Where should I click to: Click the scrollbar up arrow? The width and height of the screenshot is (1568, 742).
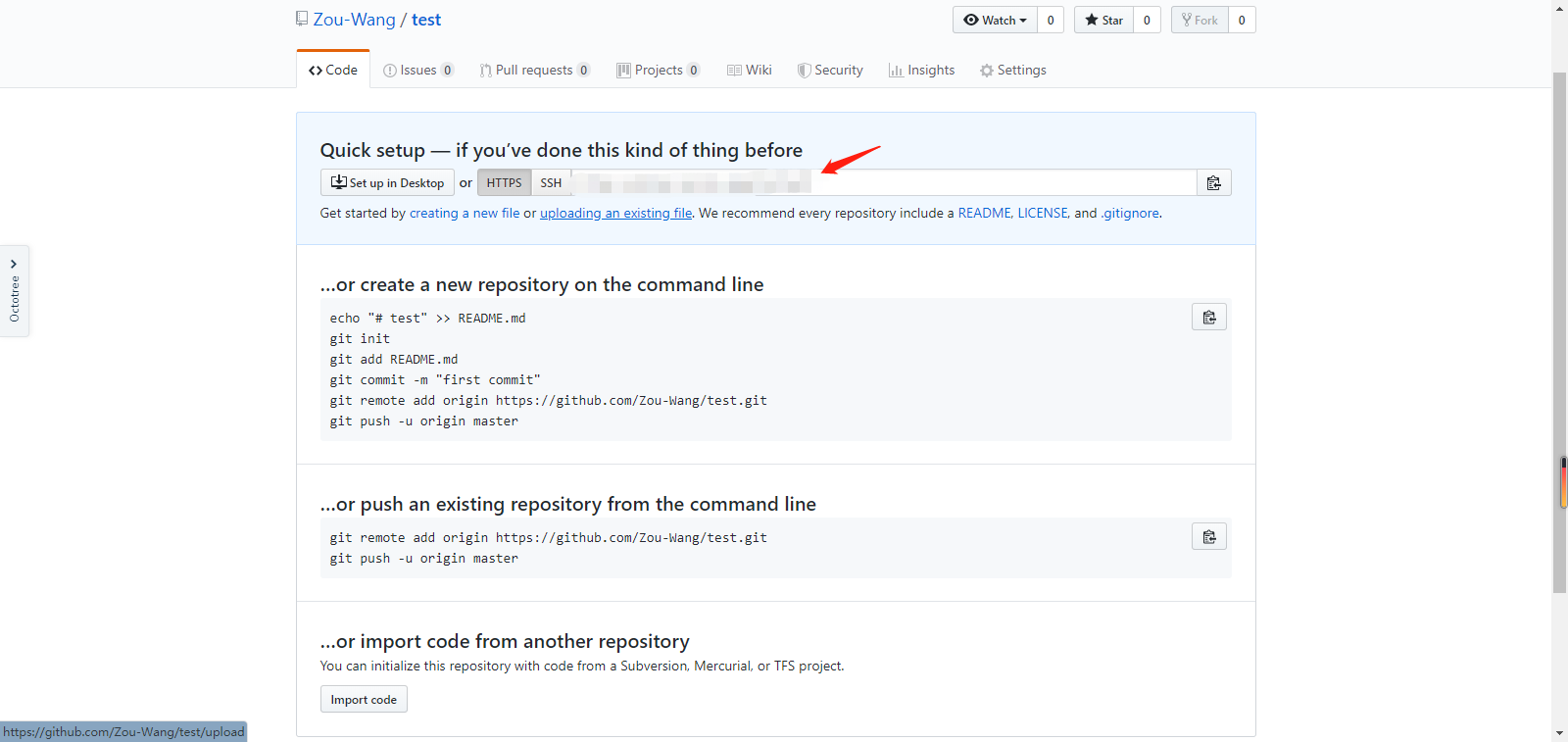tap(1559, 8)
